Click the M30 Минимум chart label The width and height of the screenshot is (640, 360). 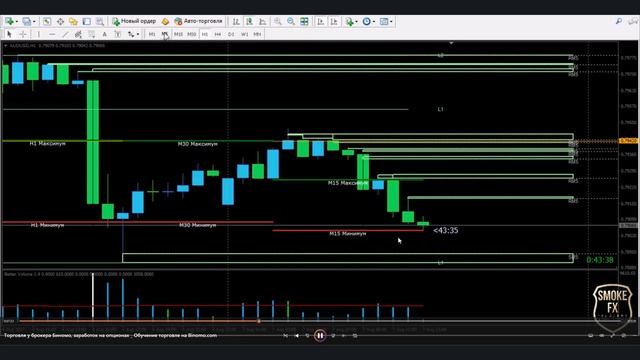click(x=198, y=225)
